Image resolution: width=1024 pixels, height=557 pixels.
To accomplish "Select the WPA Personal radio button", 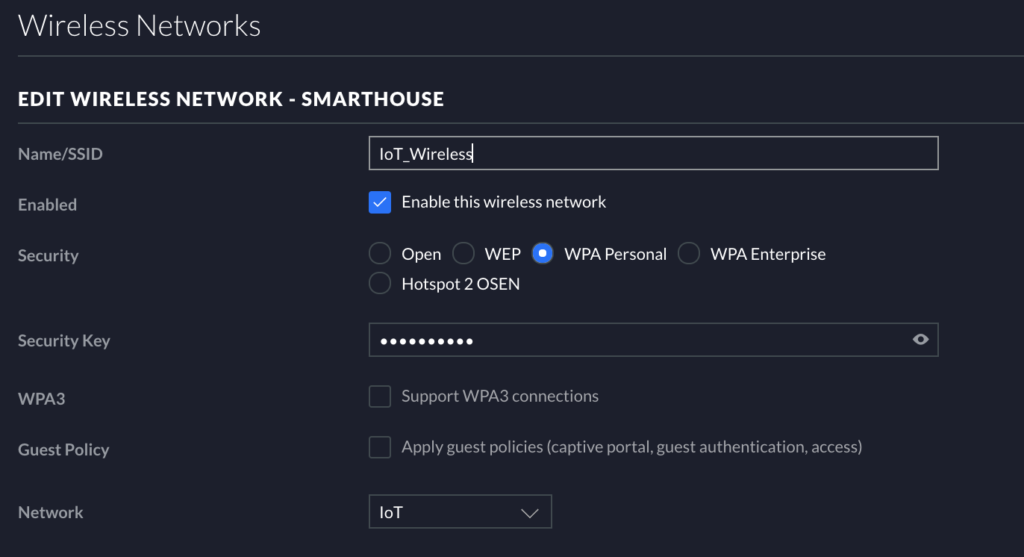I will click(542, 254).
